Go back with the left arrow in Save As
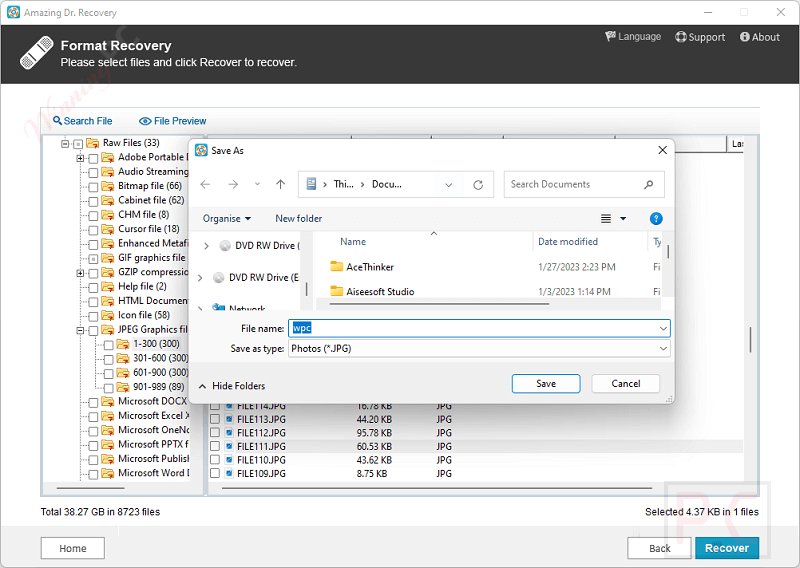This screenshot has width=800, height=568. point(205,185)
